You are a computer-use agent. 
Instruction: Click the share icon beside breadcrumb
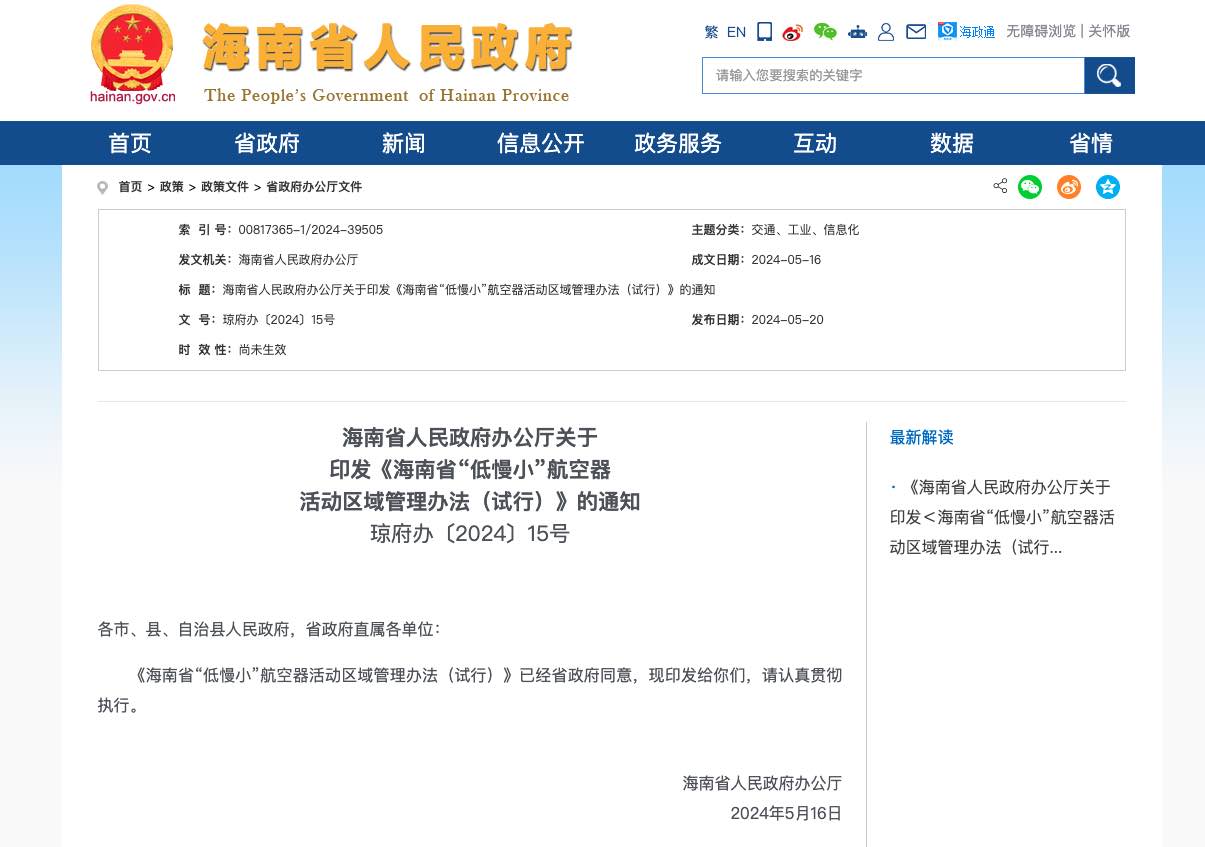click(1000, 186)
